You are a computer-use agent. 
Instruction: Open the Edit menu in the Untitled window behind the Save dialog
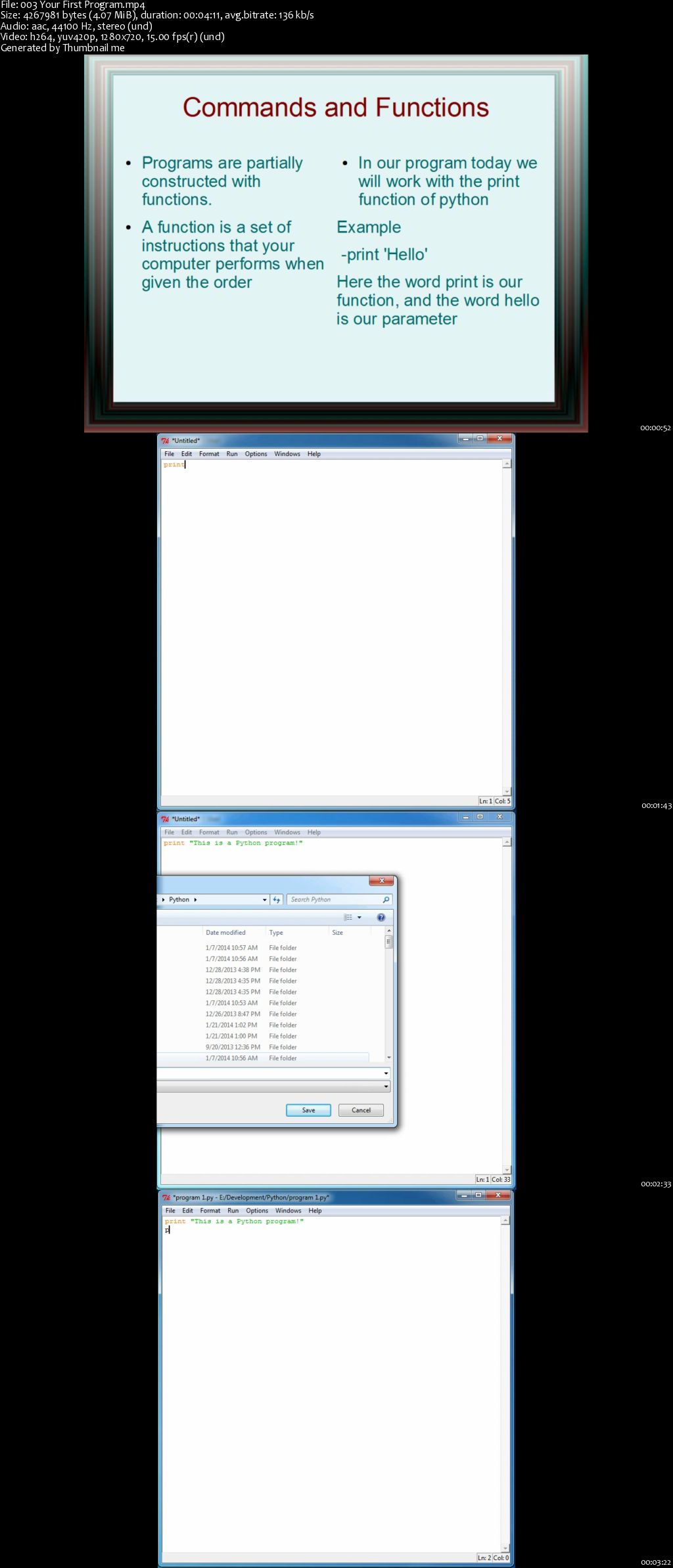[x=187, y=832]
